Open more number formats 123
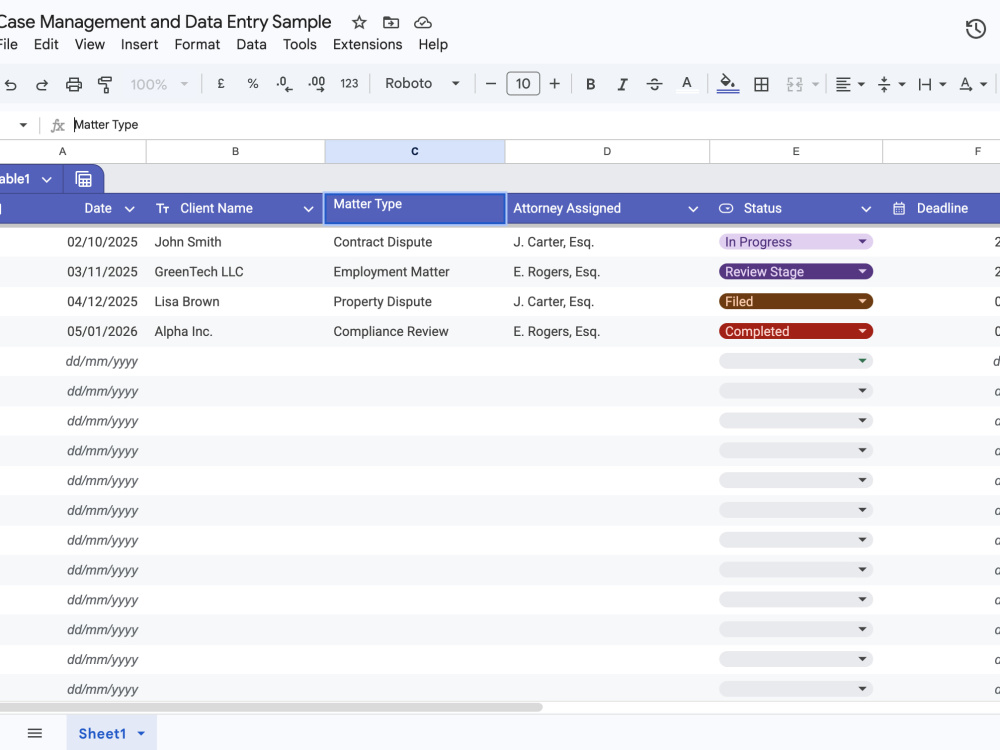Viewport: 1000px width, 750px height. pos(349,84)
